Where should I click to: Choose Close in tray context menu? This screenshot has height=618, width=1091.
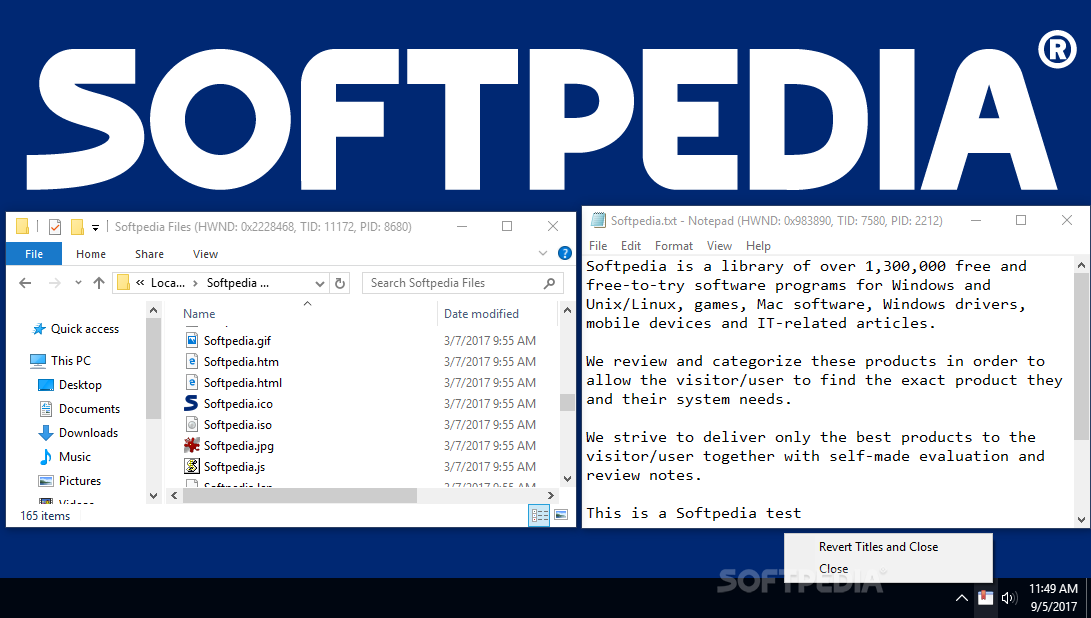[x=834, y=569]
